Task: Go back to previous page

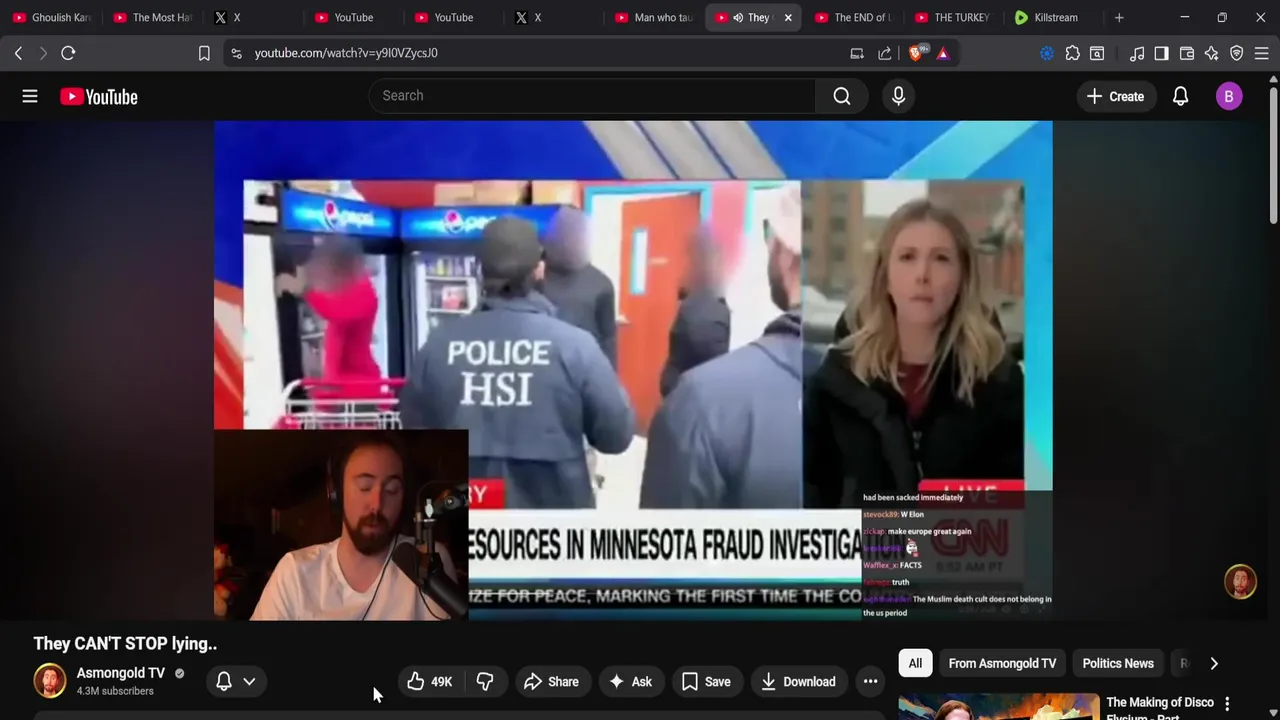Action: point(18,53)
